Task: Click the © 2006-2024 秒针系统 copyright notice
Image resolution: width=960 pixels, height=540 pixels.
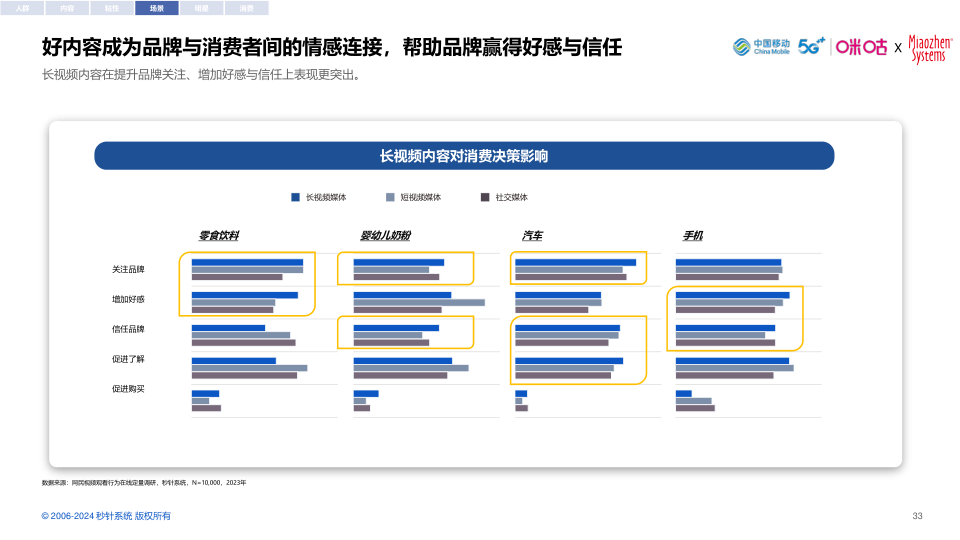Action: click(106, 516)
